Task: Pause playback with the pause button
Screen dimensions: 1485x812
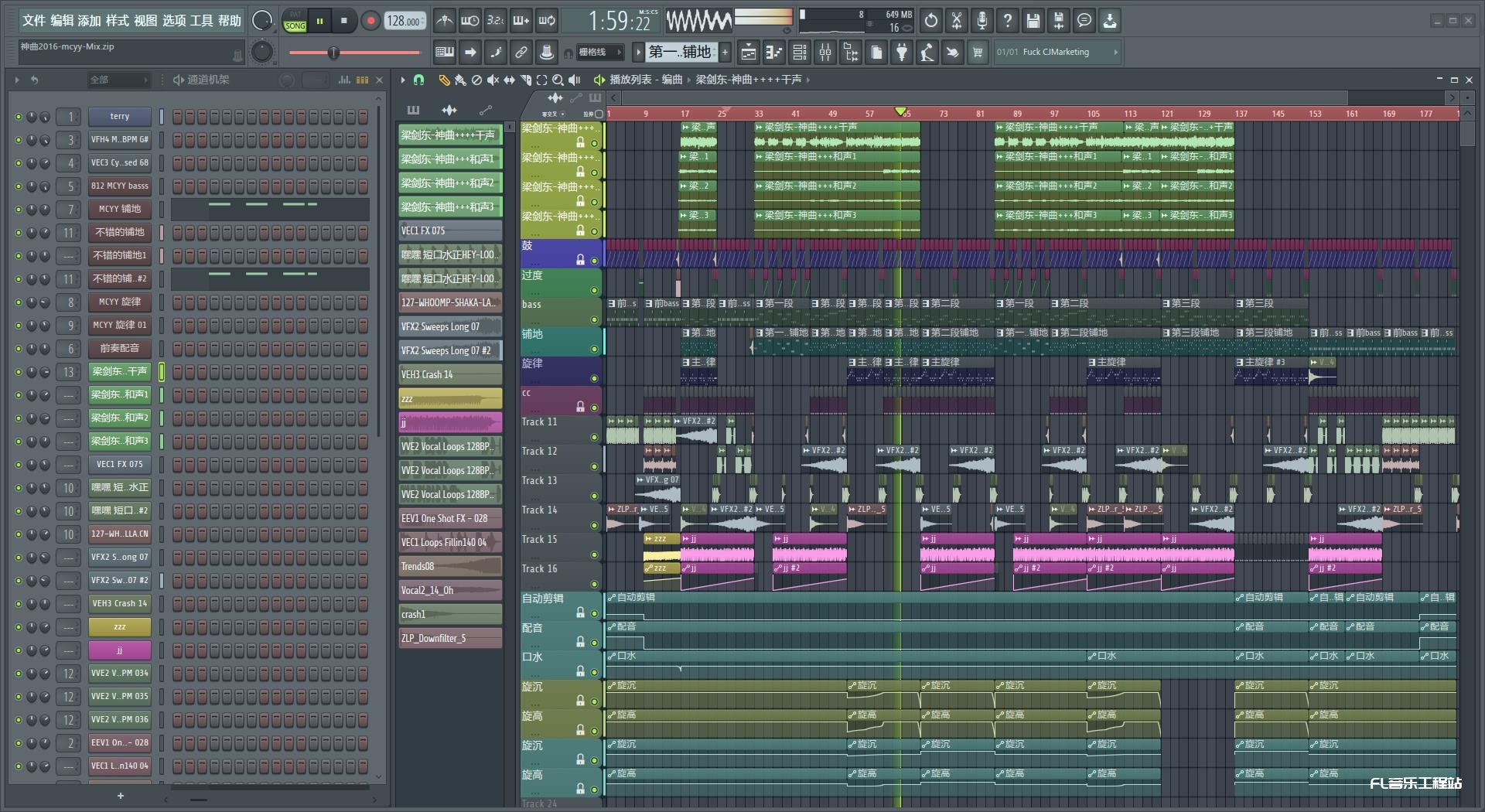Action: [319, 21]
